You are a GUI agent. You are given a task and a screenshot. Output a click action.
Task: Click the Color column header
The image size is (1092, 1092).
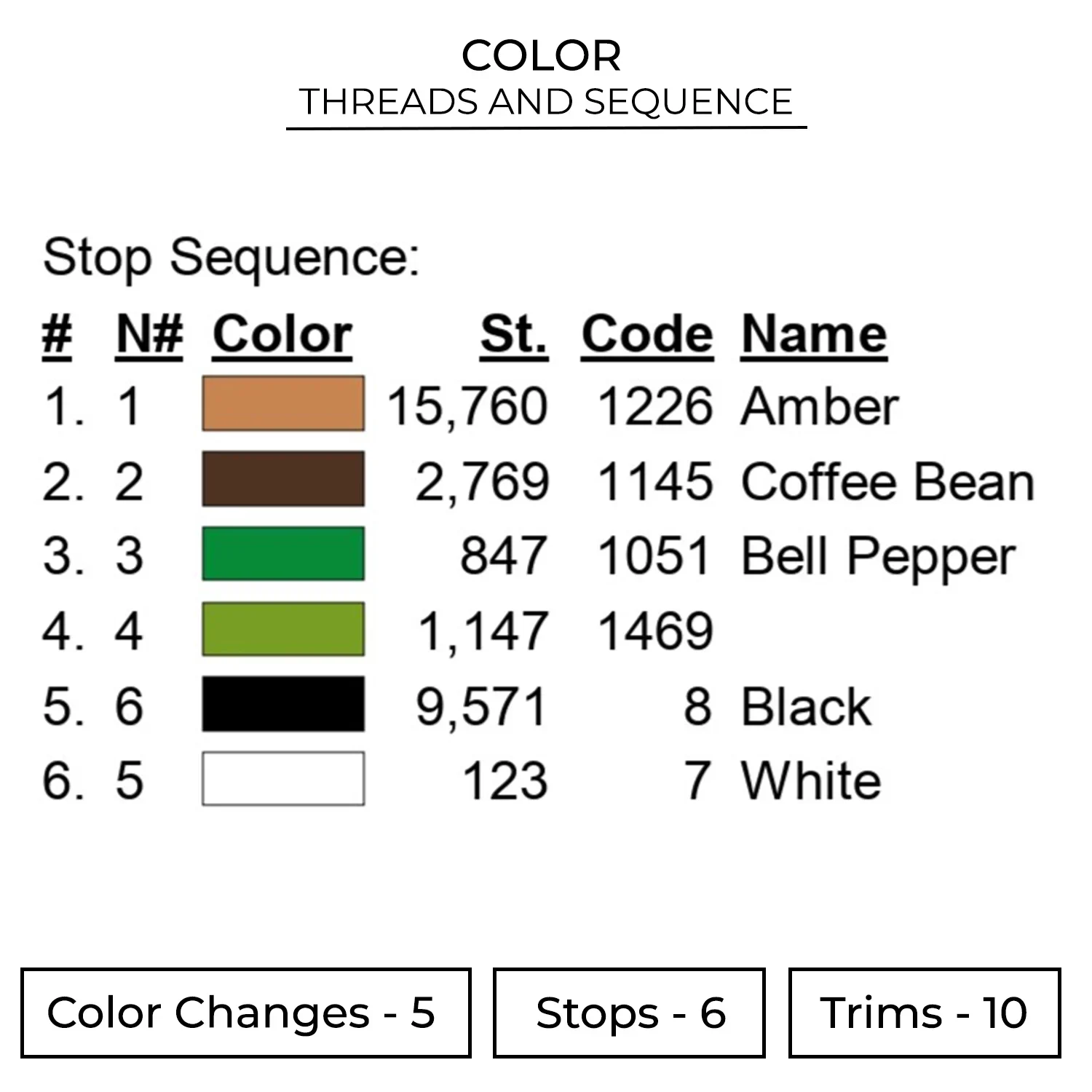282,335
